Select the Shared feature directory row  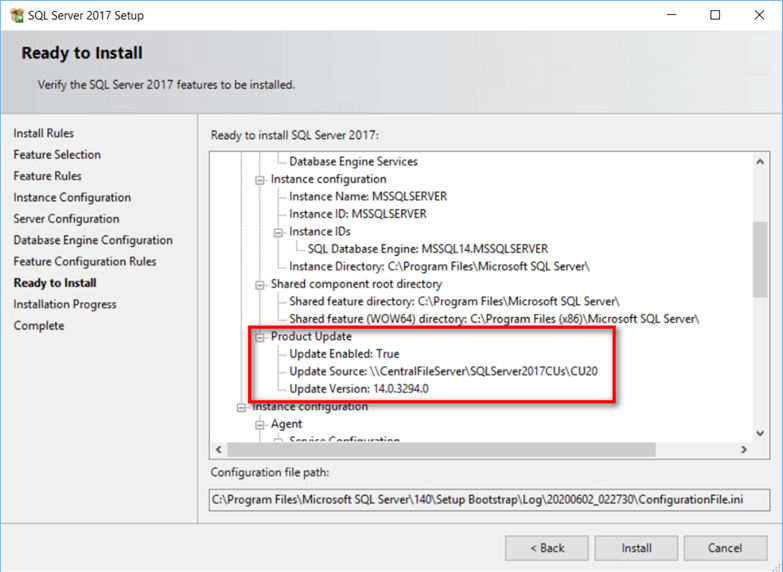(454, 302)
